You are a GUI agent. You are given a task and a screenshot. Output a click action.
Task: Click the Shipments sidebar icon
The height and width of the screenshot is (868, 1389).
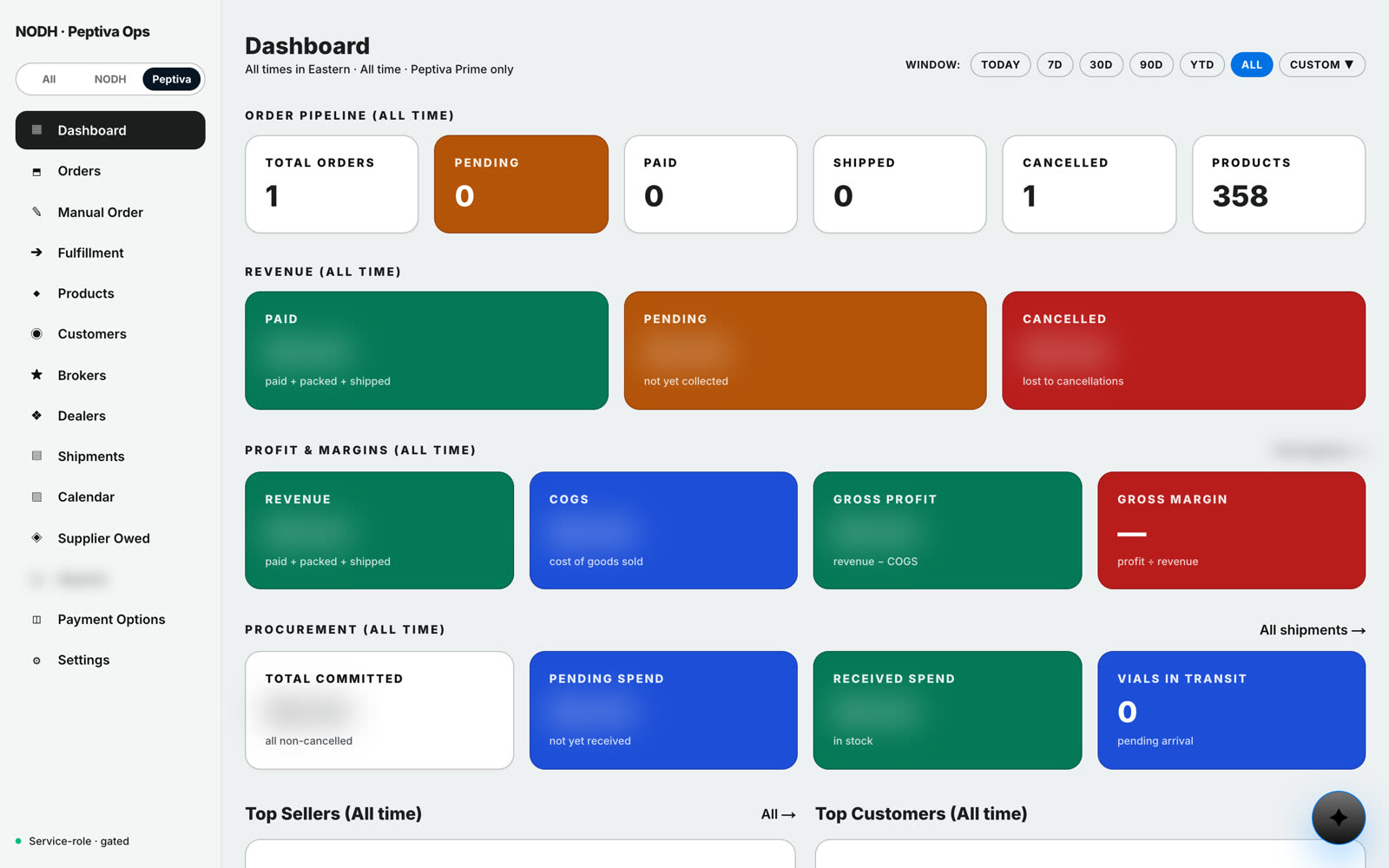coord(36,456)
